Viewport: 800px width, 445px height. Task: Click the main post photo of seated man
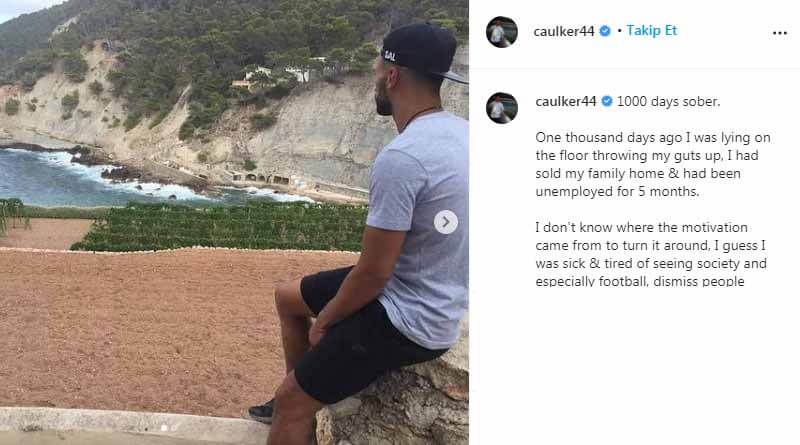pyautogui.click(x=234, y=222)
